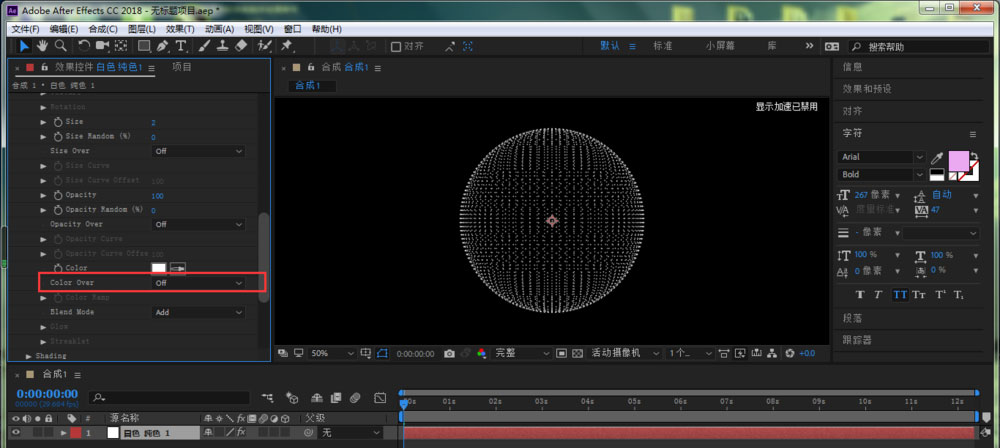
Task: Select the Puppet Pin tool
Action: (x=287, y=46)
